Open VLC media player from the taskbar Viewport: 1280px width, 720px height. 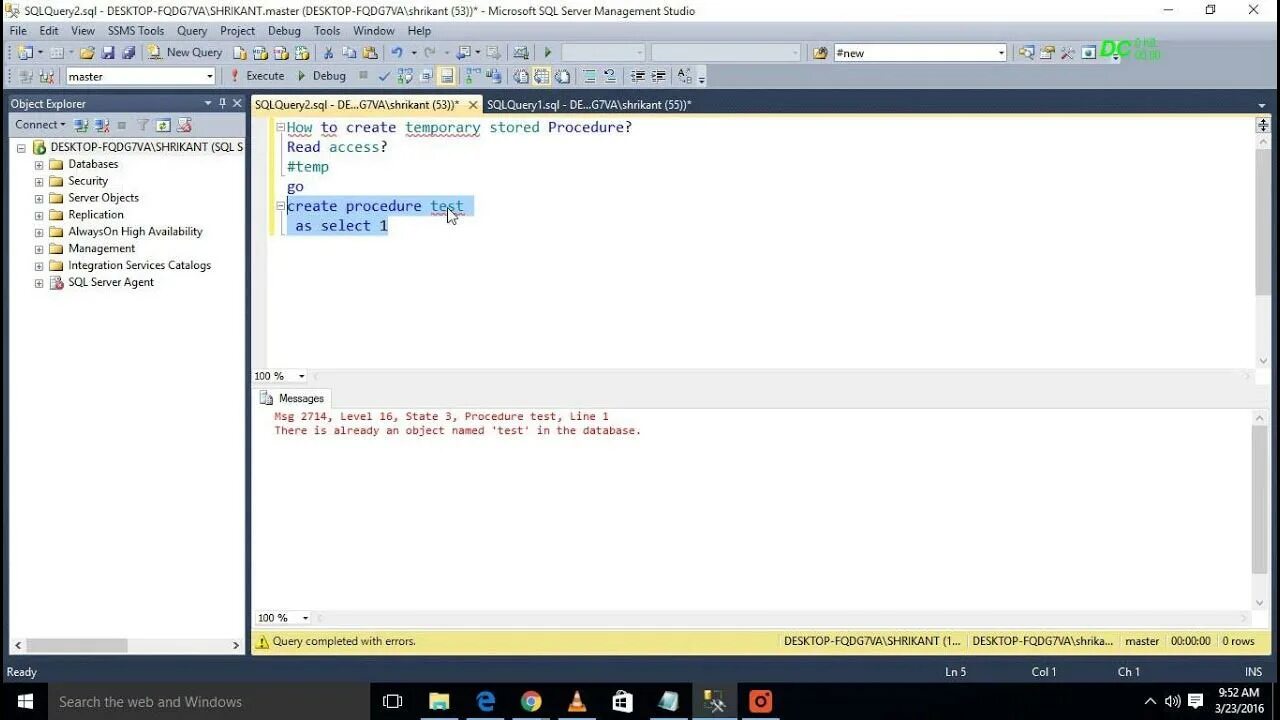click(x=577, y=701)
